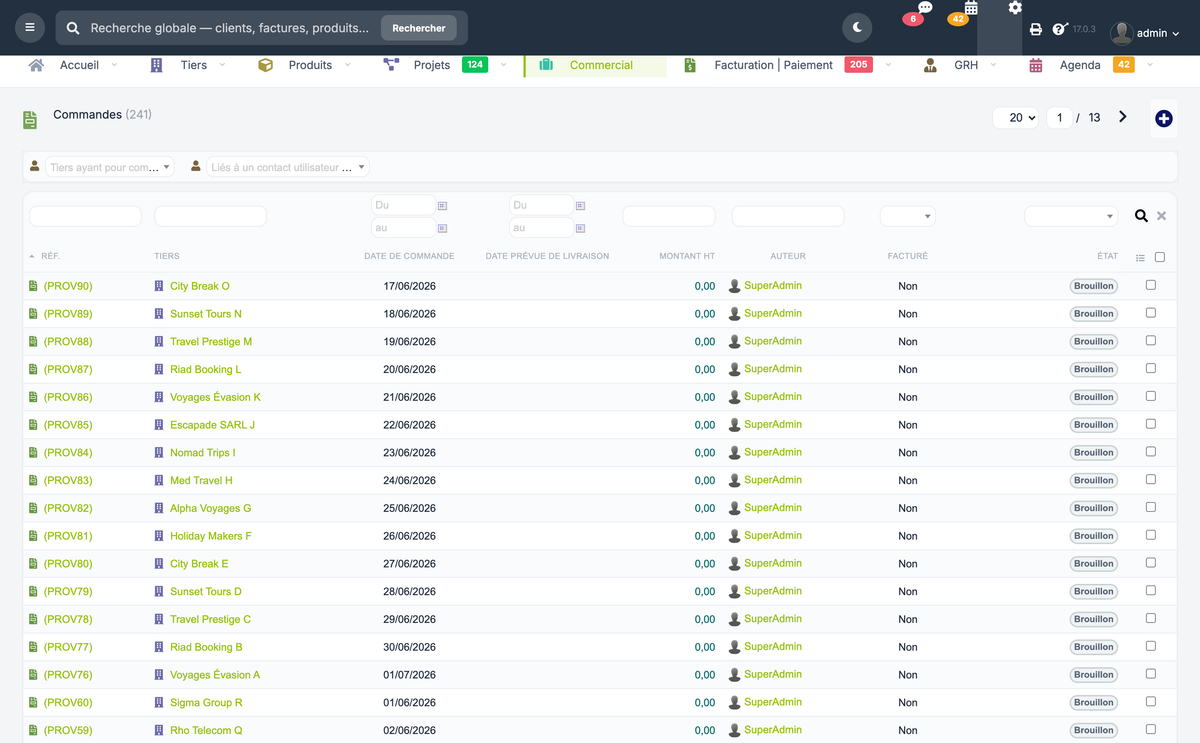
Task: Click the date 28/06/2026 cell
Action: point(410,592)
